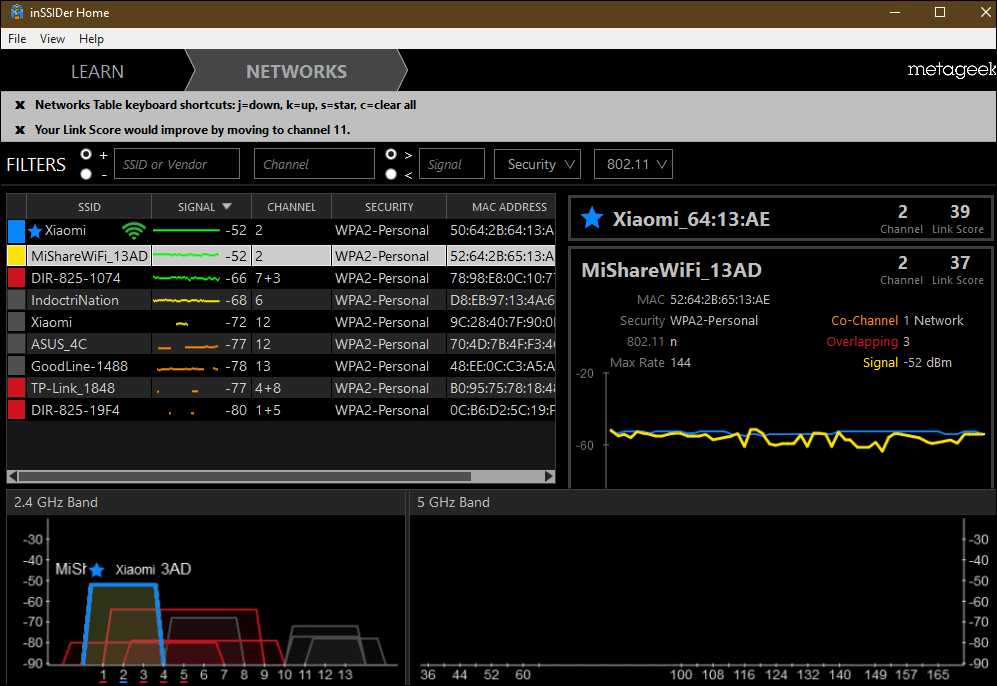Click the metageek logo
The image size is (997, 686).
click(951, 69)
